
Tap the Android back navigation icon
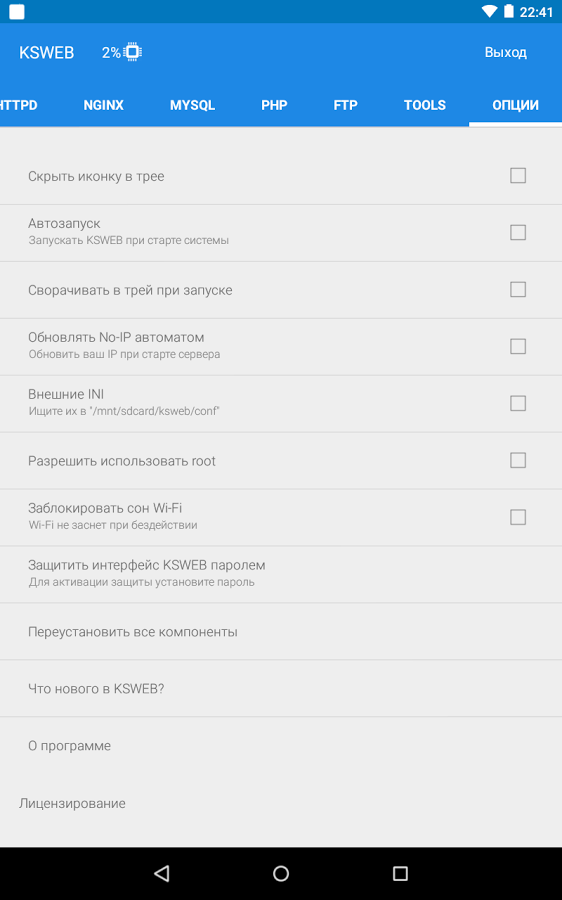coord(162,873)
